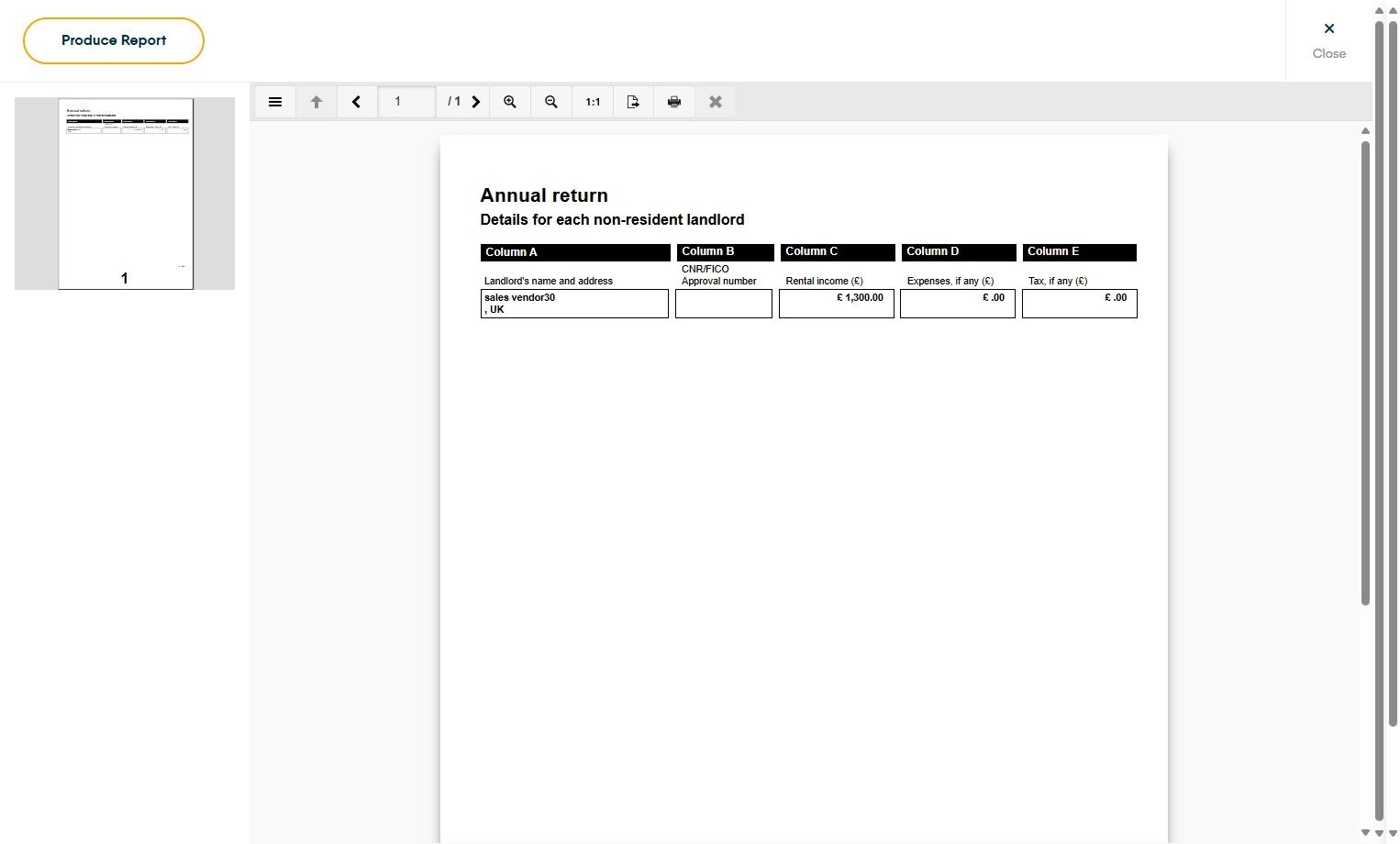The width and height of the screenshot is (1400, 844).
Task: Click the Produce Report button
Action: pos(114,40)
